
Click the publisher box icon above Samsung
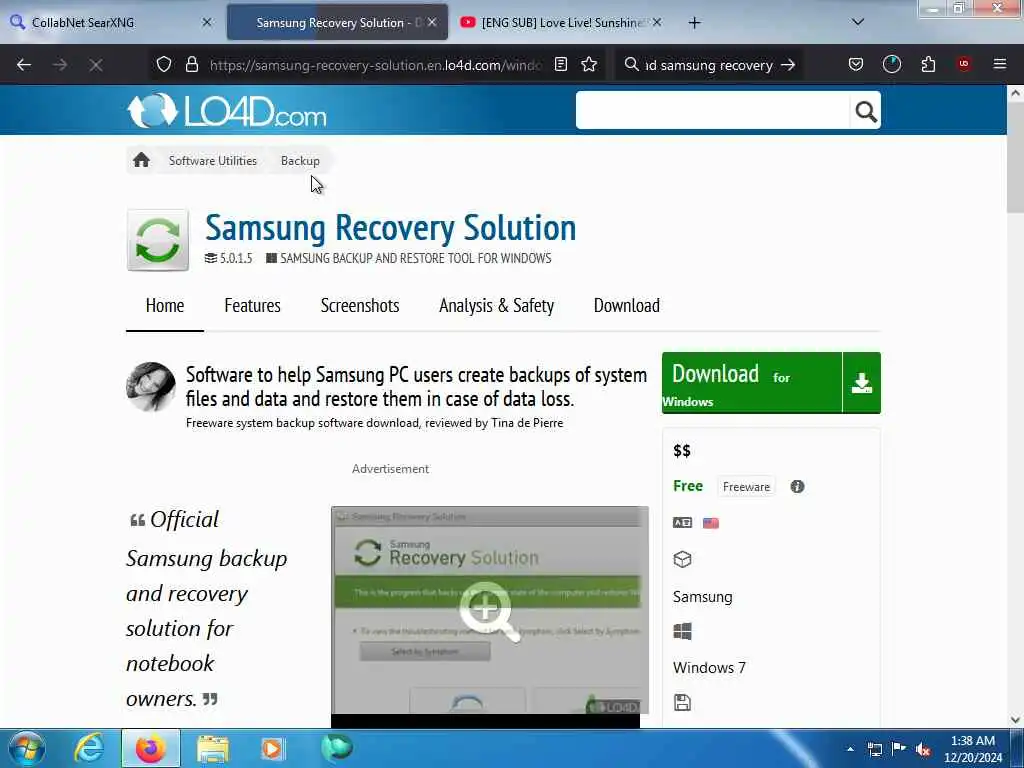[x=682, y=560]
